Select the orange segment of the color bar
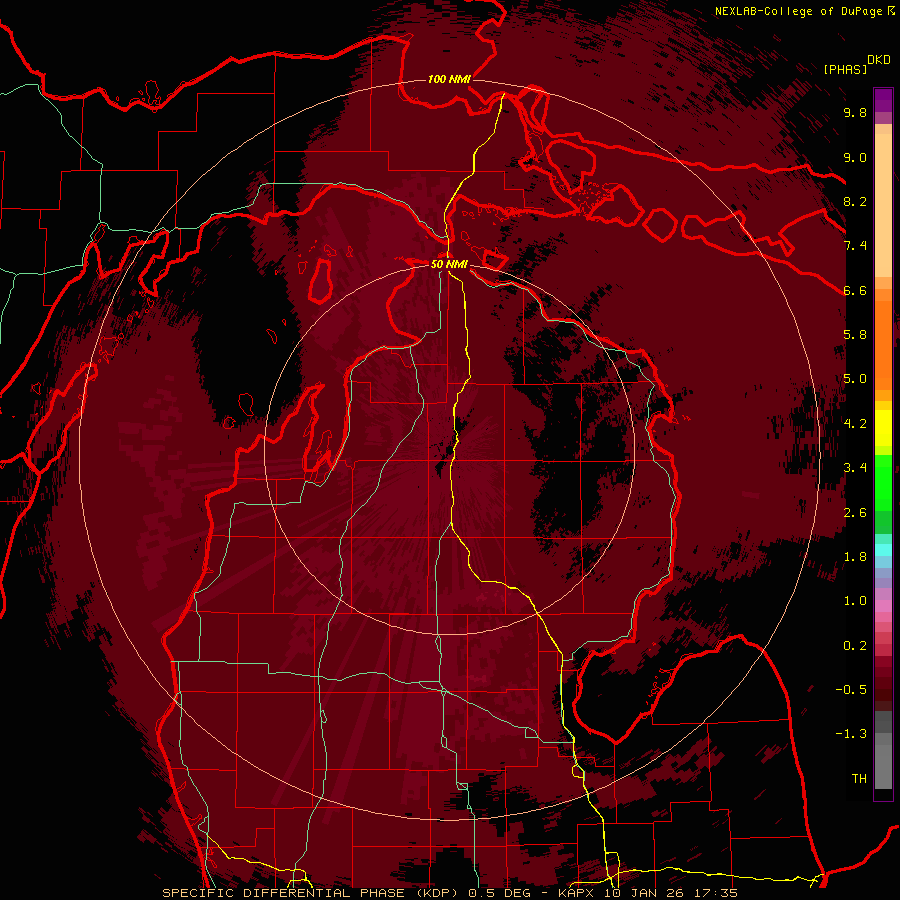900x900 pixels. tap(883, 344)
